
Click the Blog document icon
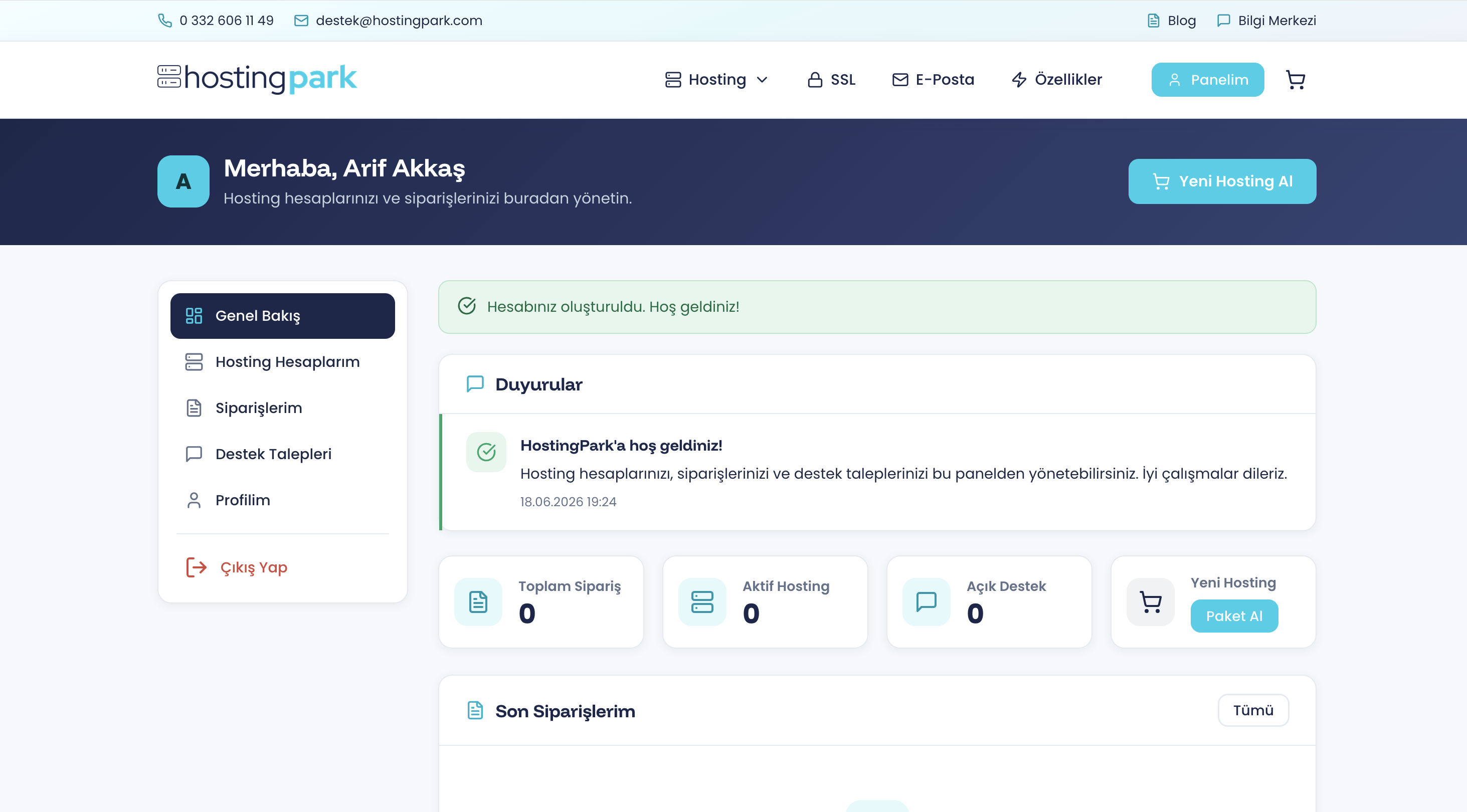point(1153,21)
